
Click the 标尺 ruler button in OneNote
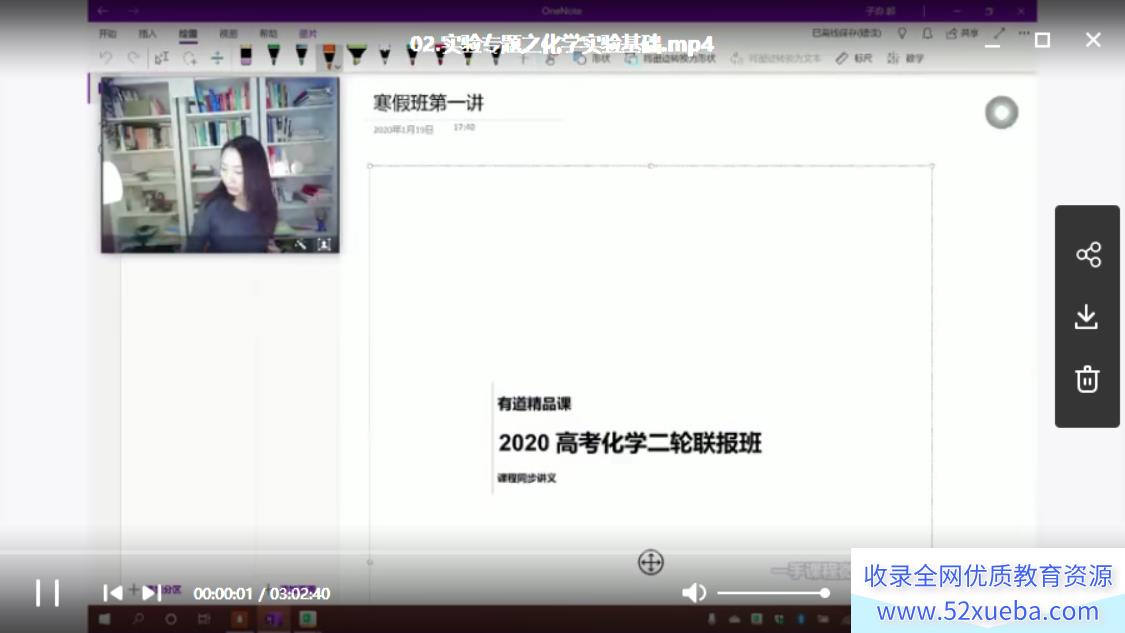854,58
